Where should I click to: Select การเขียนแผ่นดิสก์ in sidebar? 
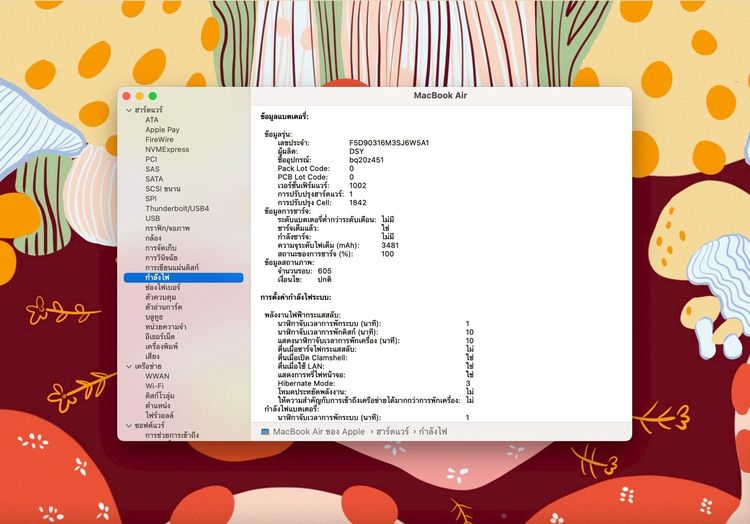pos(172,267)
